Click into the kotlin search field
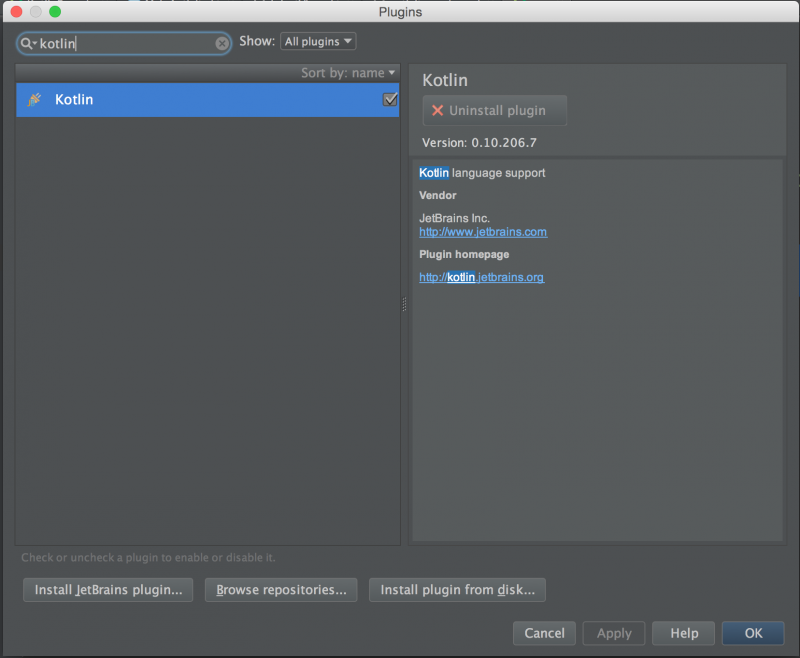The width and height of the screenshot is (800, 658). (124, 43)
